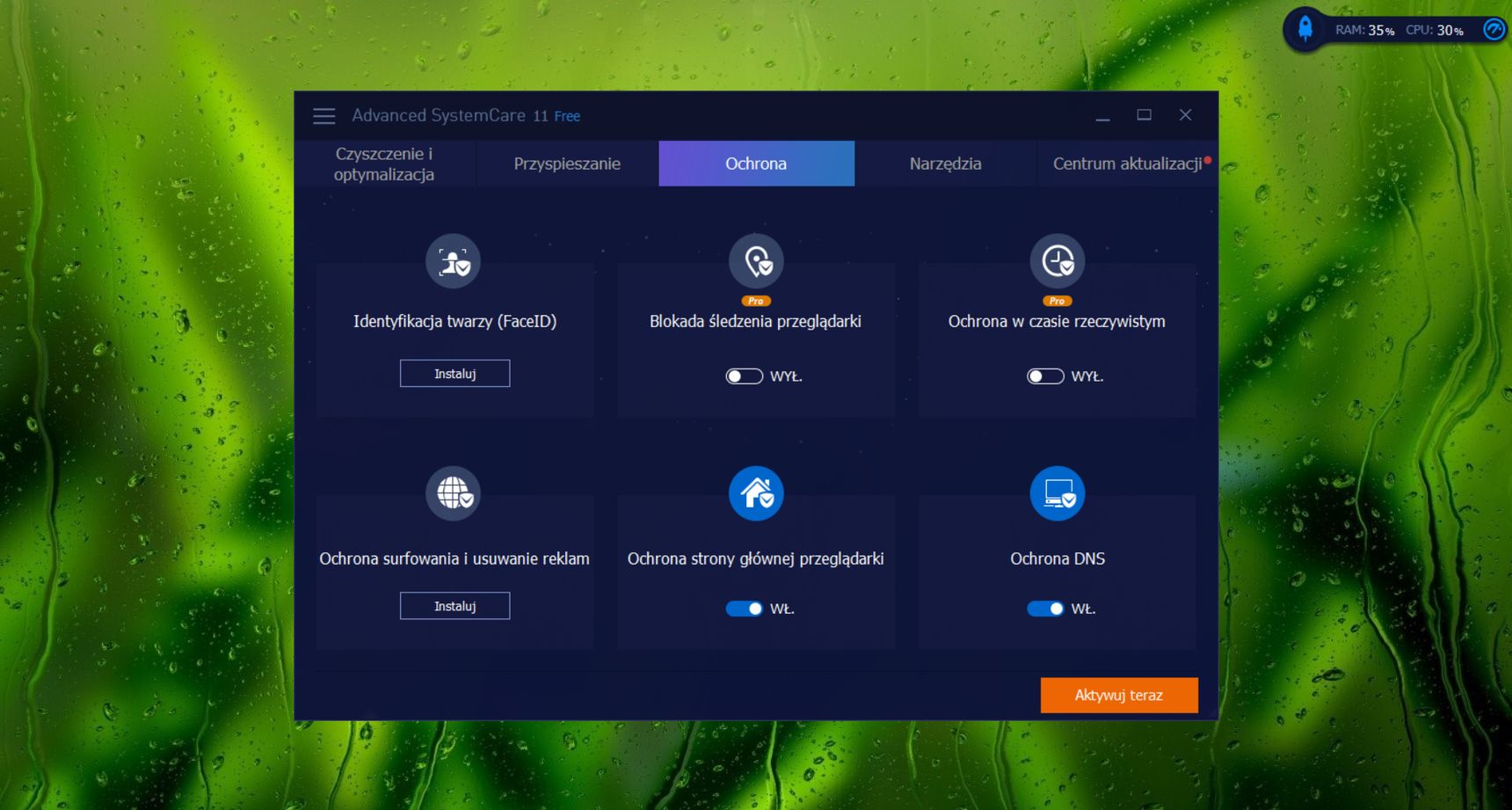
Task: Click the speedometer icon in performance widget
Action: 1494,29
